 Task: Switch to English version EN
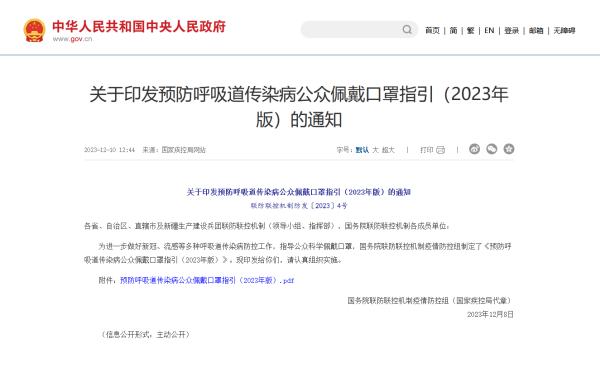pos(489,31)
